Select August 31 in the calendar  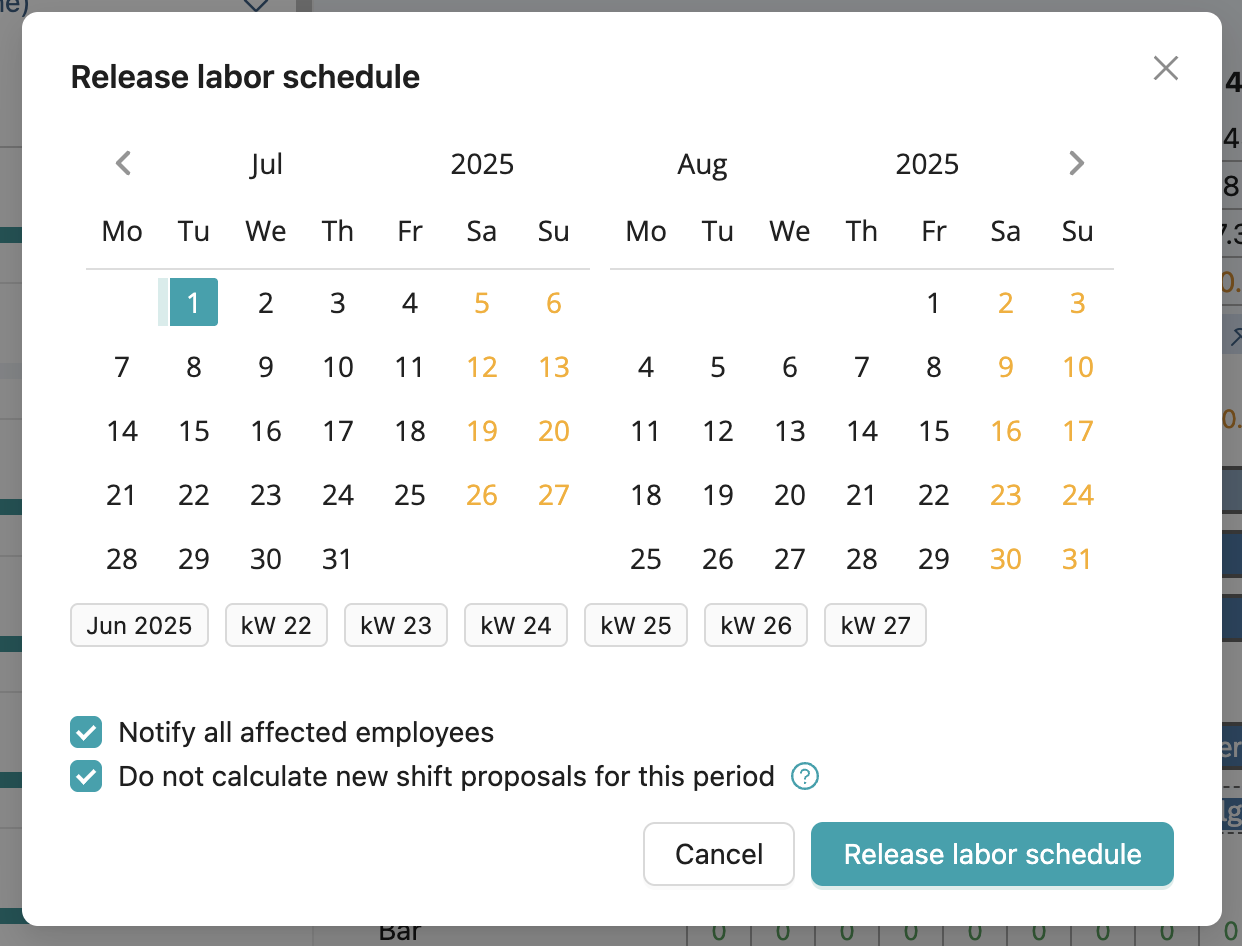pyautogui.click(x=1077, y=559)
